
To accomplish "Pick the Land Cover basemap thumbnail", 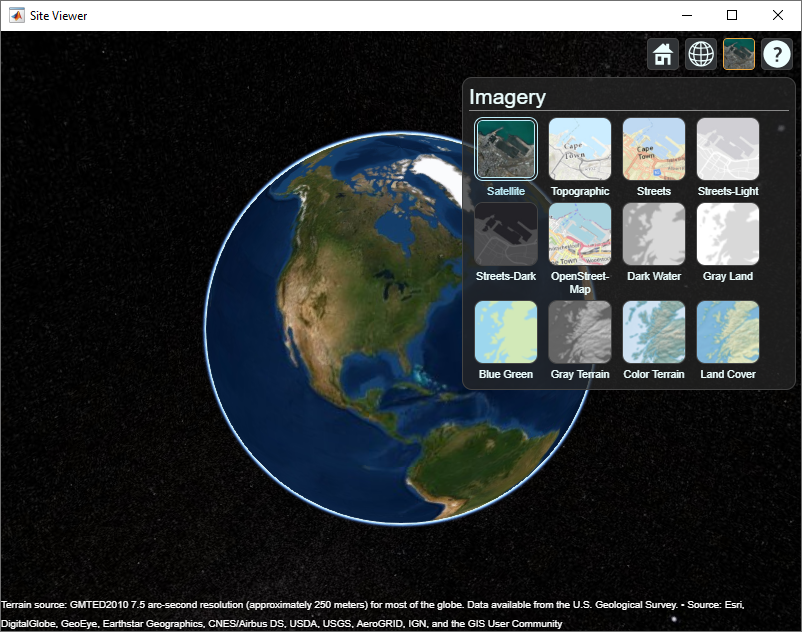I will click(728, 332).
